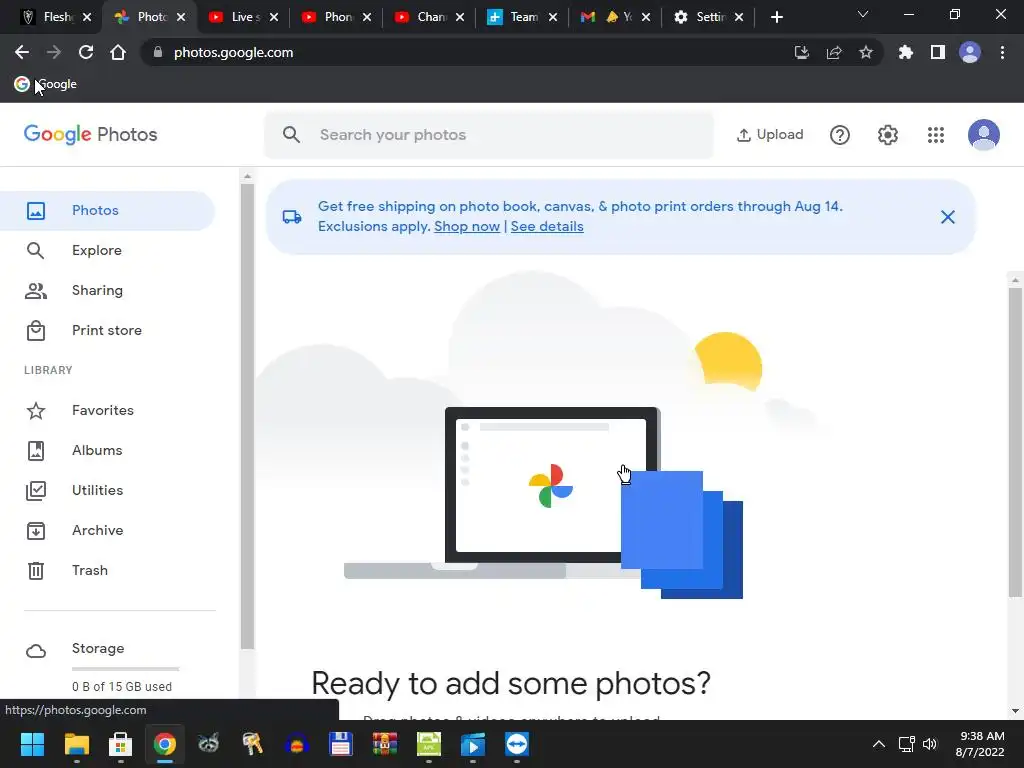Open Microsoft Store from taskbar
This screenshot has width=1024, height=768.
pos(120,744)
